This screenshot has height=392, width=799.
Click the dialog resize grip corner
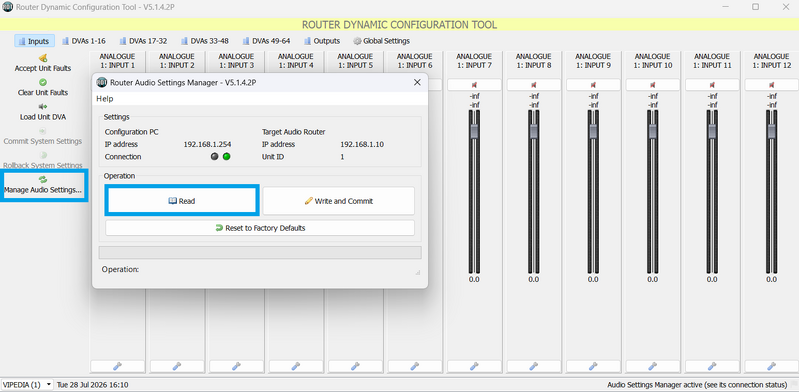click(x=418, y=273)
